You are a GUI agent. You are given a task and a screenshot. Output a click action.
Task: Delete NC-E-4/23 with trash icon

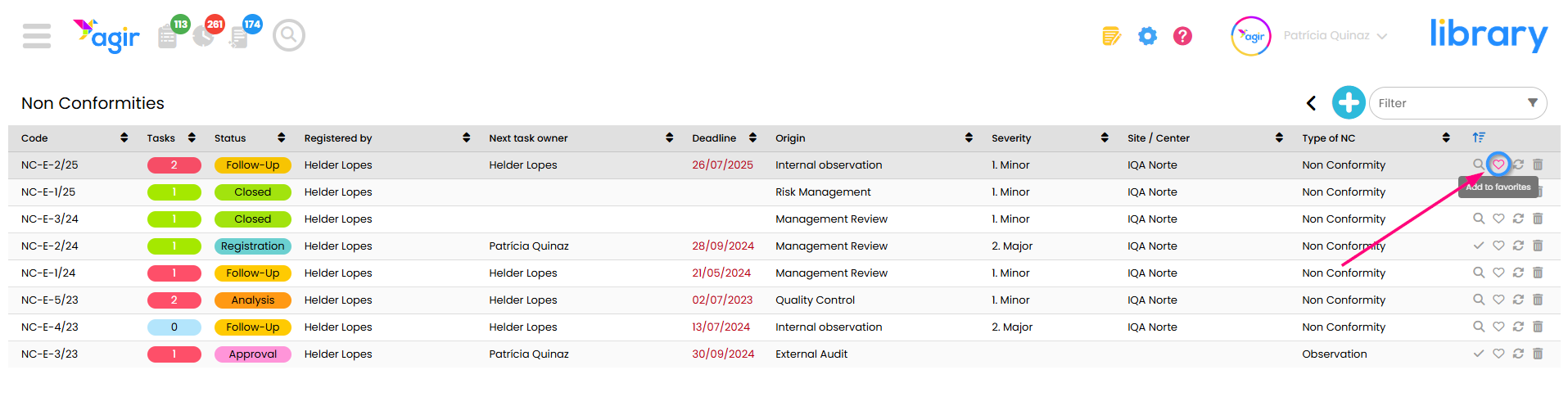pos(1538,327)
